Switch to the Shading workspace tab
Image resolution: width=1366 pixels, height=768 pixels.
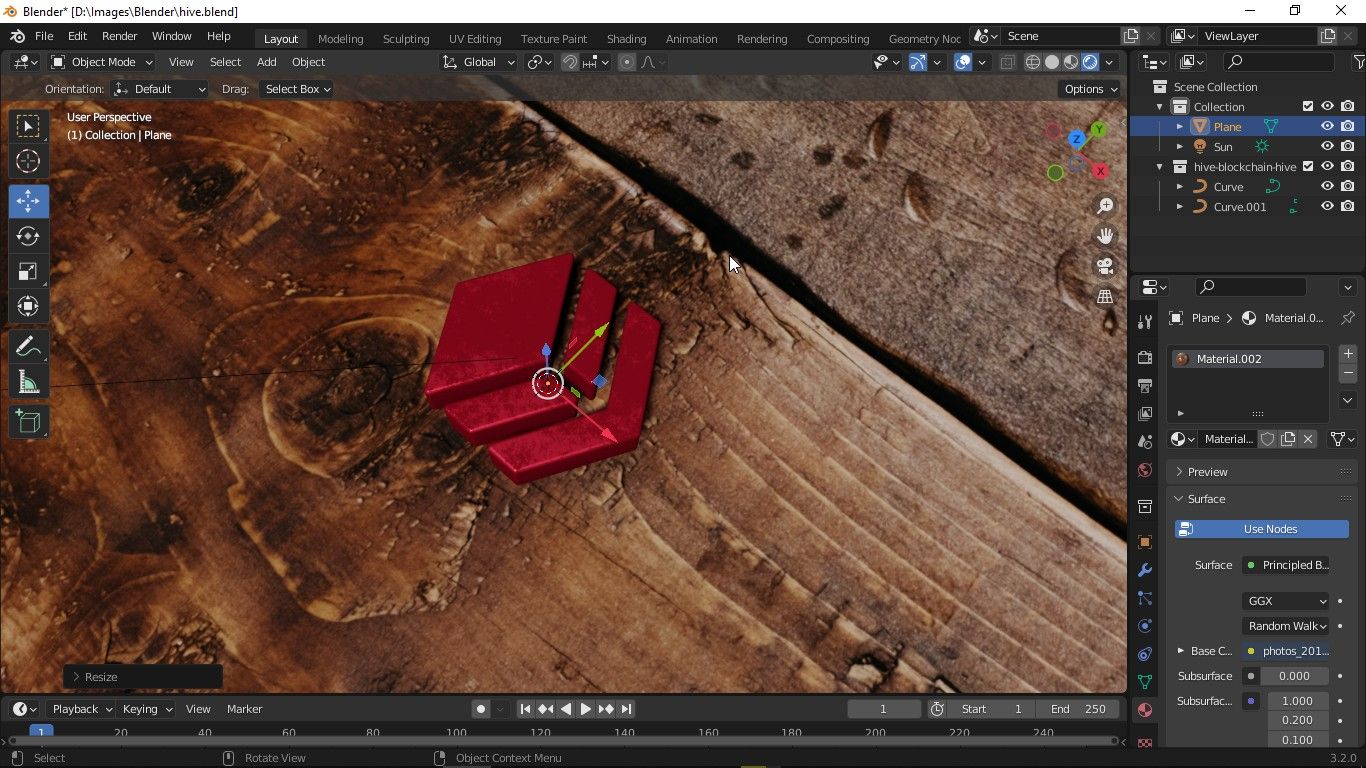[626, 38]
